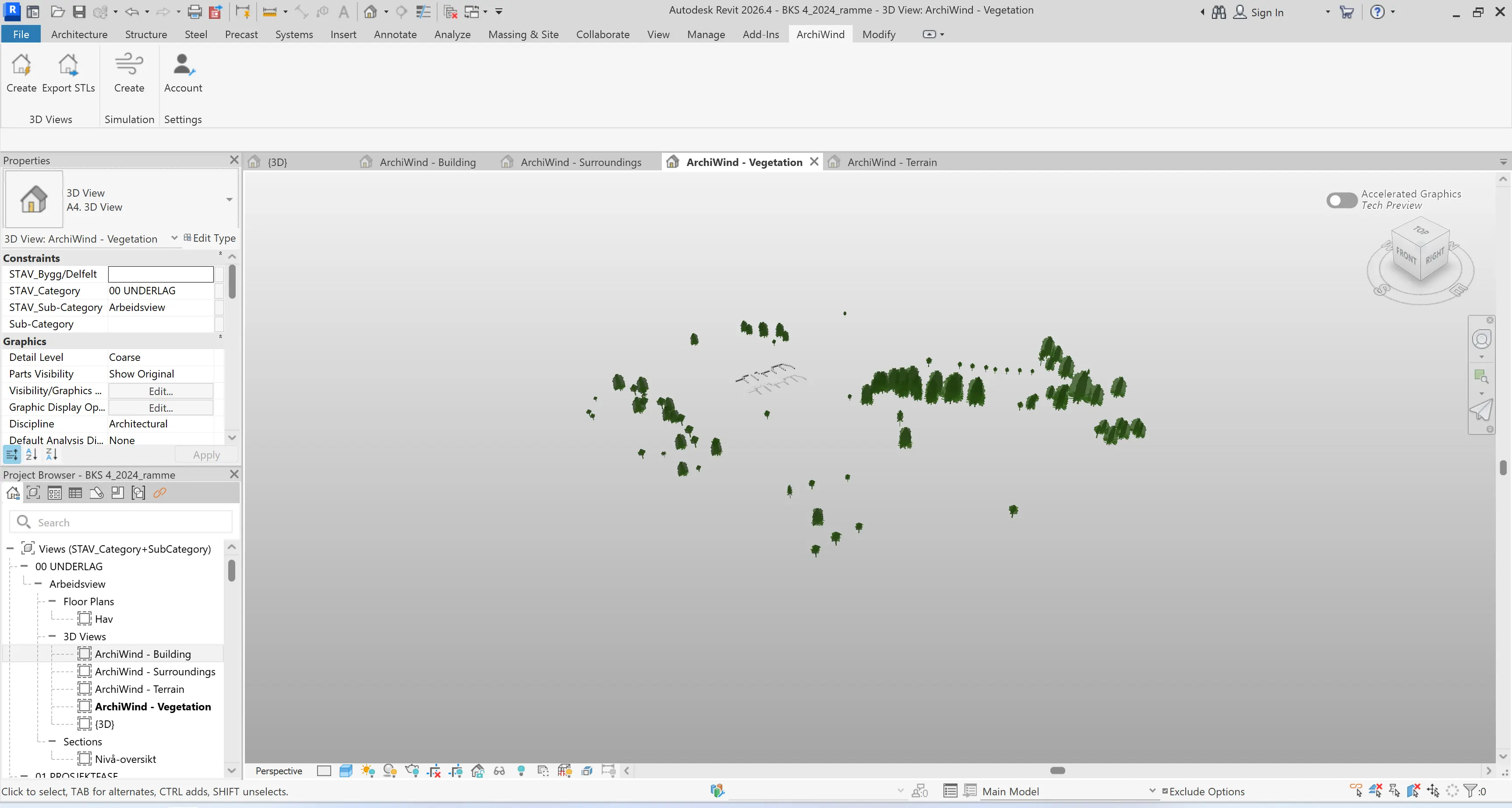Collapse the 00 UNDERLAG tree node
This screenshot has height=808, width=1512.
[25, 566]
